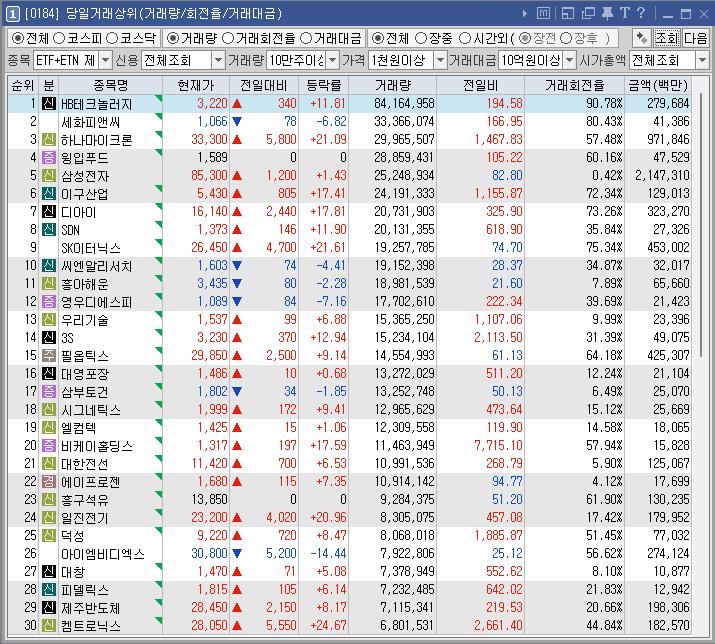Open the 가격 1천원이상 dropdown
This screenshot has height=644, width=715.
[x=440, y=60]
